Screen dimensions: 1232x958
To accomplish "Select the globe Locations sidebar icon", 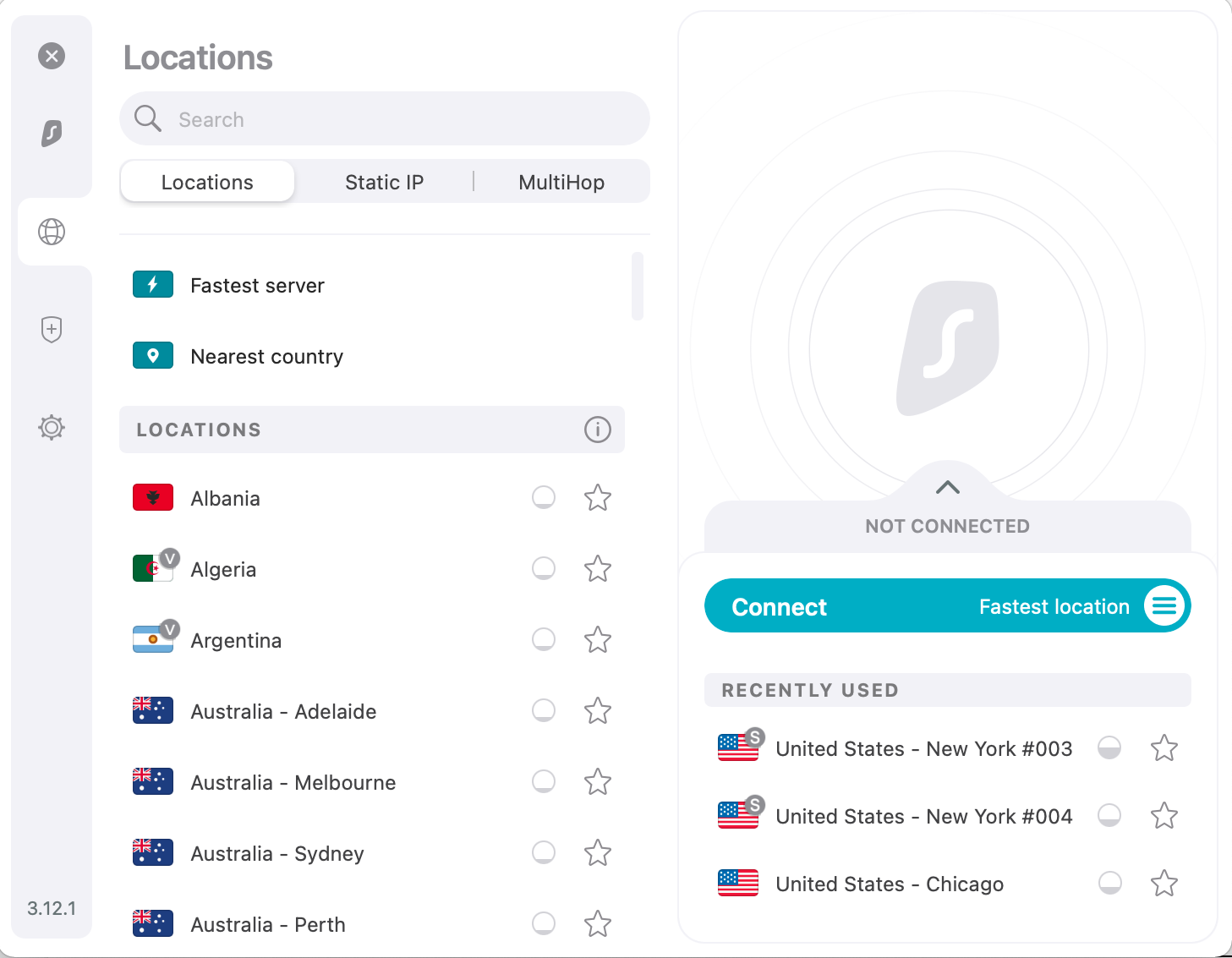I will coord(52,231).
